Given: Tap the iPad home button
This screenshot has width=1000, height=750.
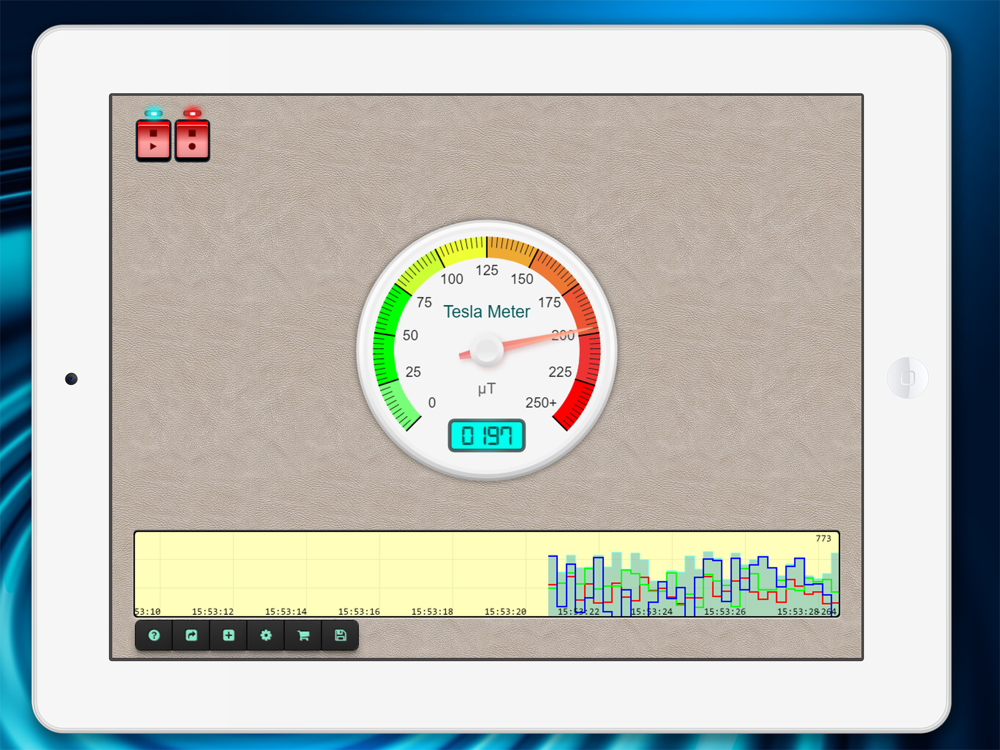Looking at the screenshot, I should click(x=907, y=378).
